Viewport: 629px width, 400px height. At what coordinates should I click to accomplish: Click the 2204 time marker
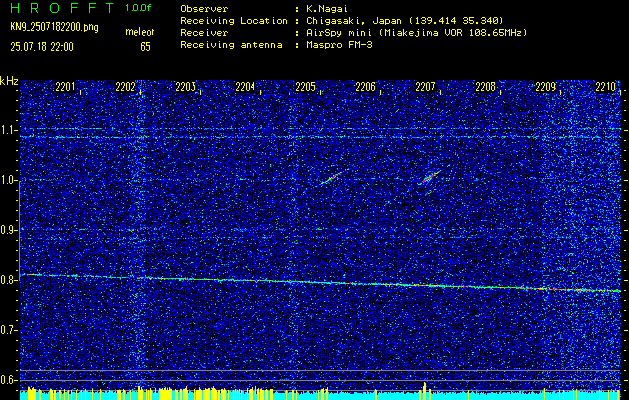click(x=245, y=87)
